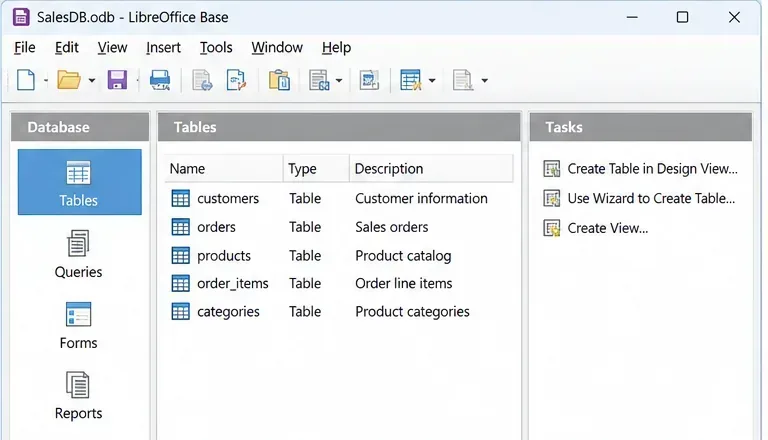Image resolution: width=768 pixels, height=440 pixels.
Task: Select the orders table icon
Action: (x=180, y=227)
